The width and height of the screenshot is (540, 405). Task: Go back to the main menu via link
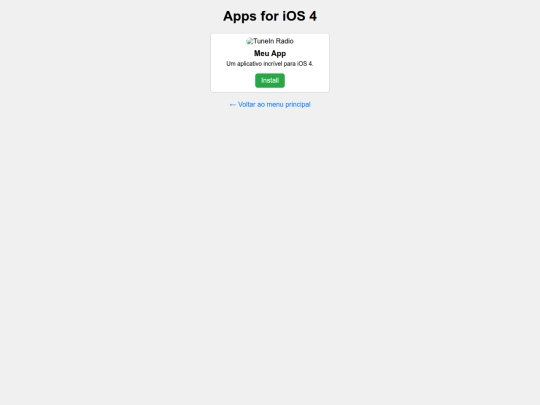[x=270, y=104]
